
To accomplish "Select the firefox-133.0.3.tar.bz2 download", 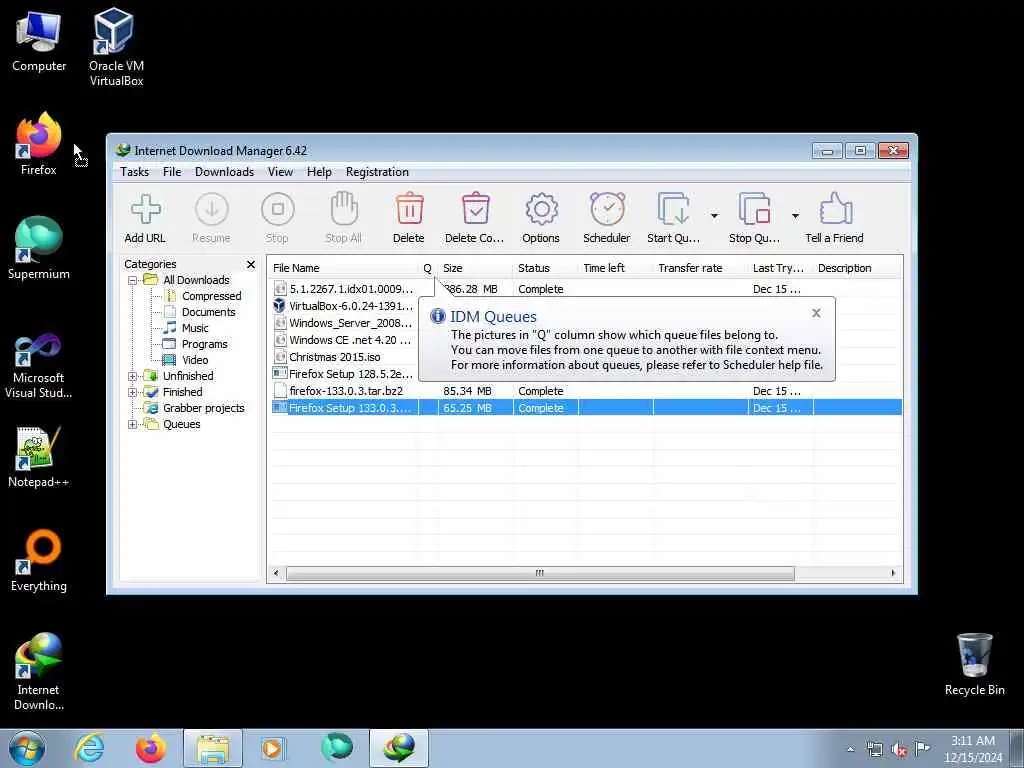I will (x=586, y=391).
